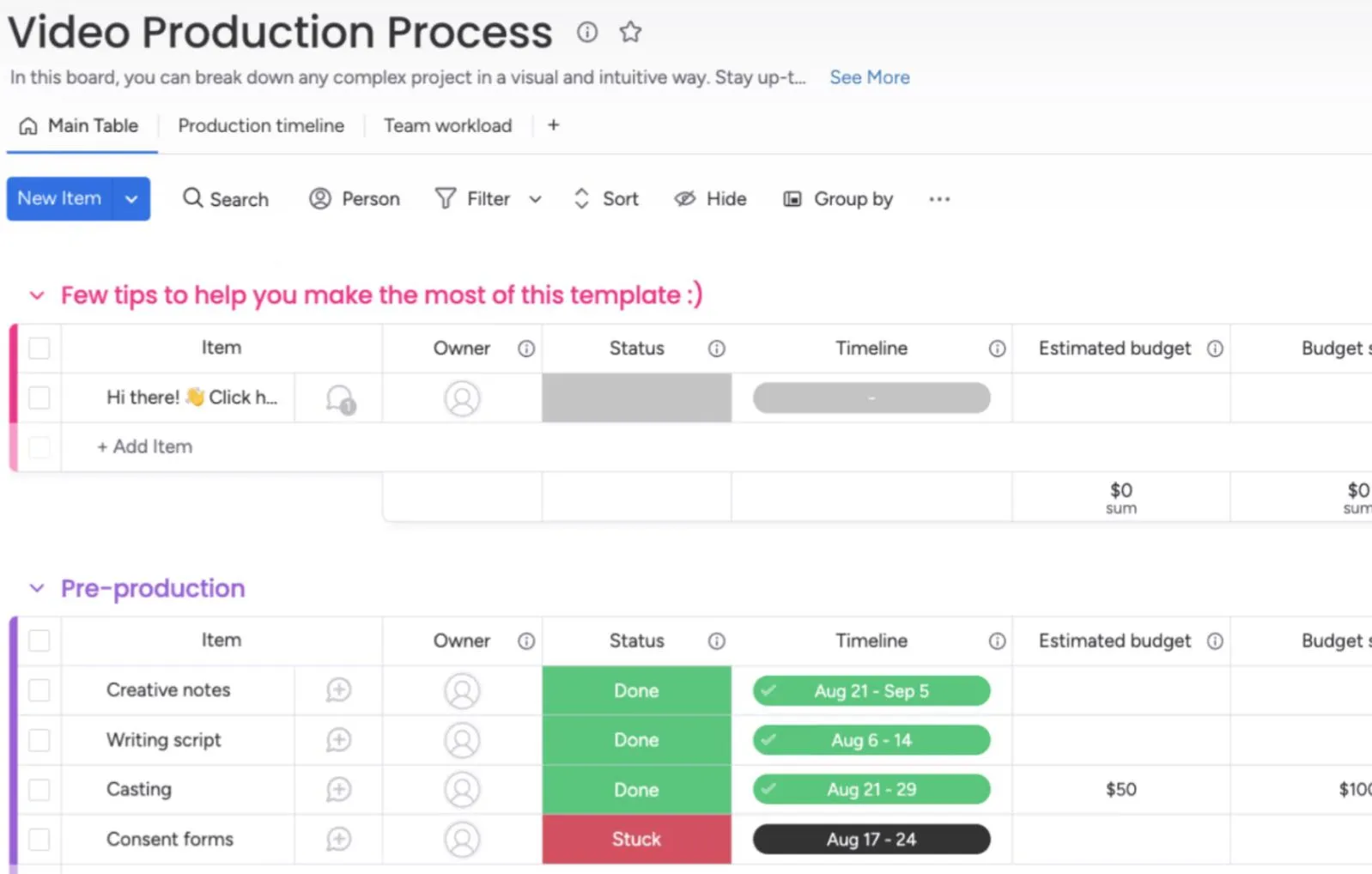The width and height of the screenshot is (1372, 874).
Task: Open board info icon beside the title
Action: (587, 33)
